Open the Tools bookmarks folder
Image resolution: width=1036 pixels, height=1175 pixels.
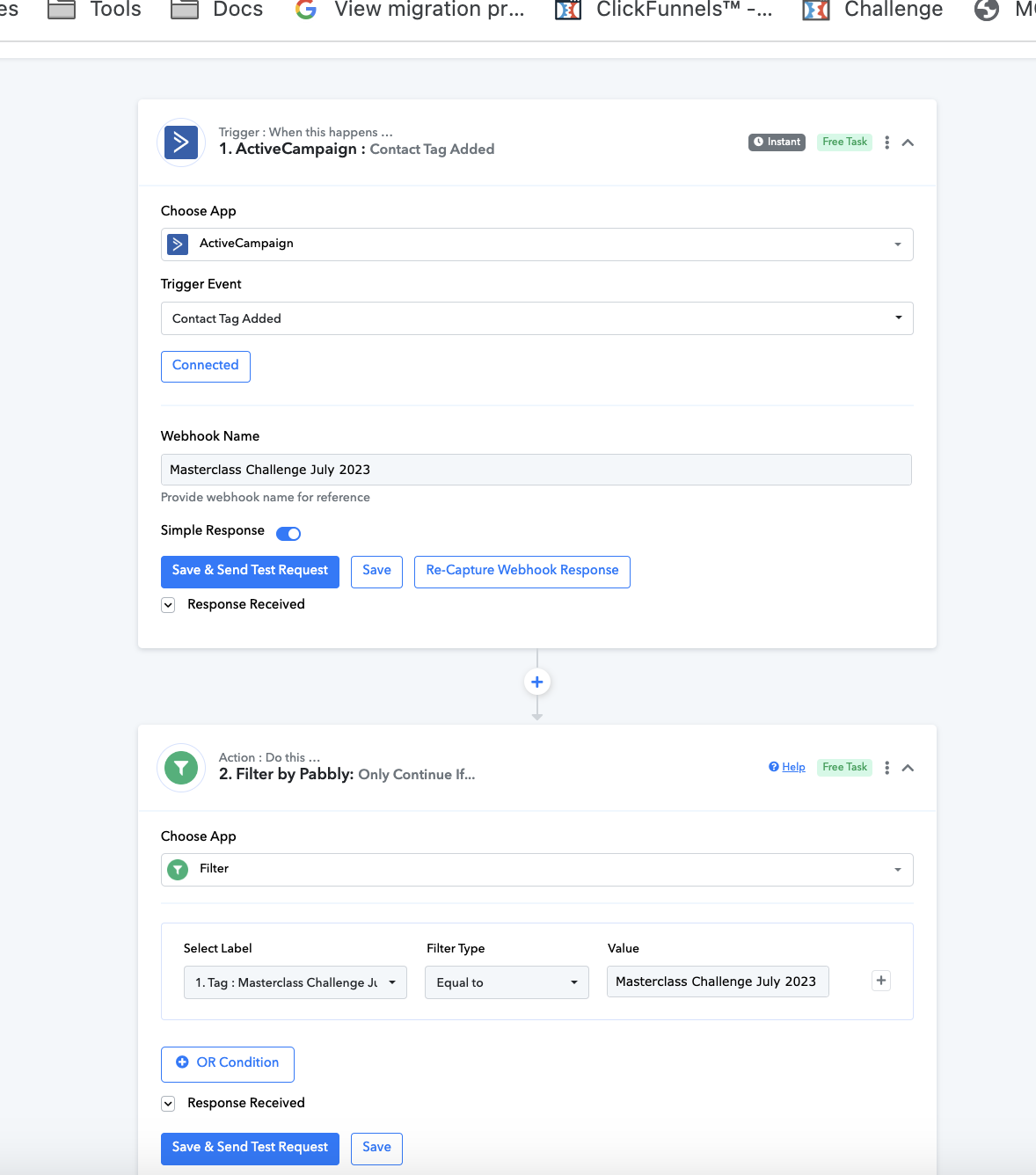coord(94,10)
